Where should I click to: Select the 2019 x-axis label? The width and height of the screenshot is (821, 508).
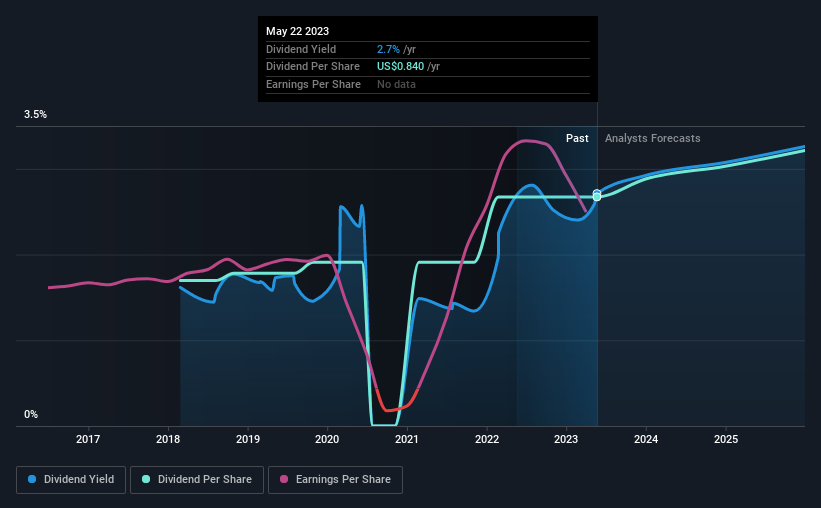[248, 439]
